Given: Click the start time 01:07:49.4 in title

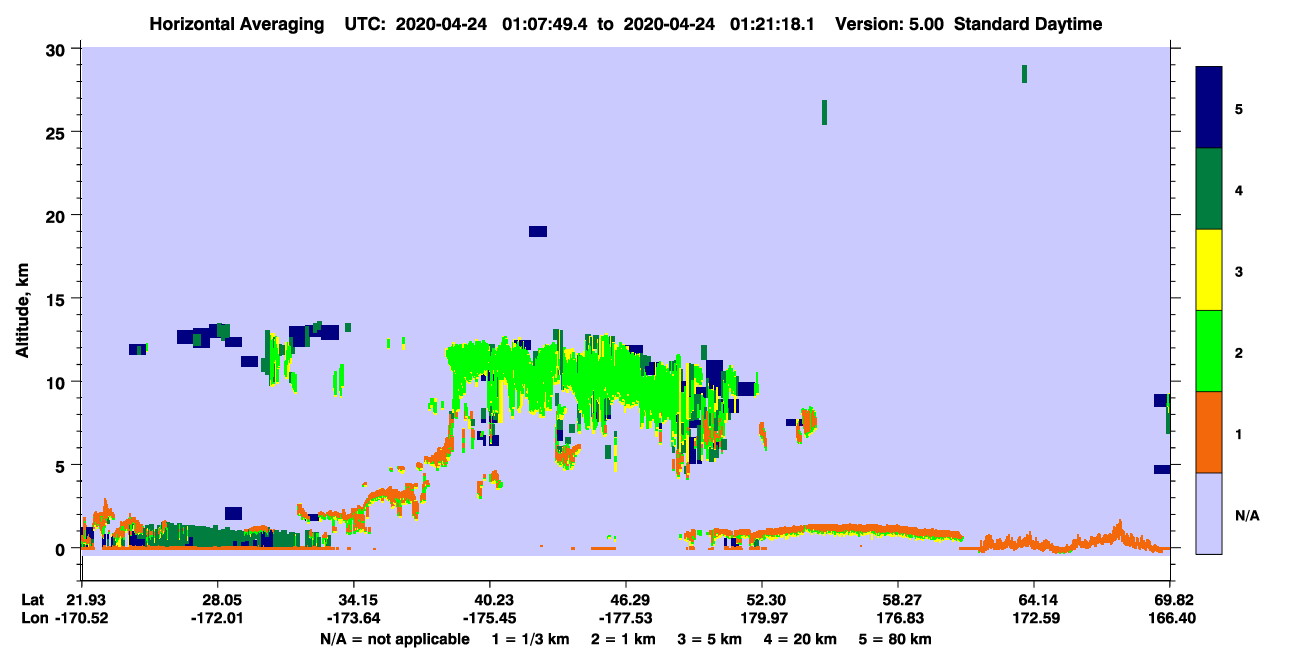Looking at the screenshot, I should 545,24.
